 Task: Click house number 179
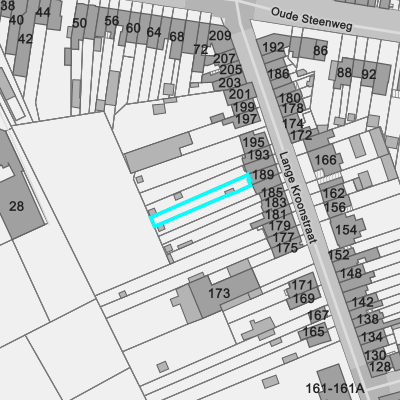pyautogui.click(x=280, y=226)
